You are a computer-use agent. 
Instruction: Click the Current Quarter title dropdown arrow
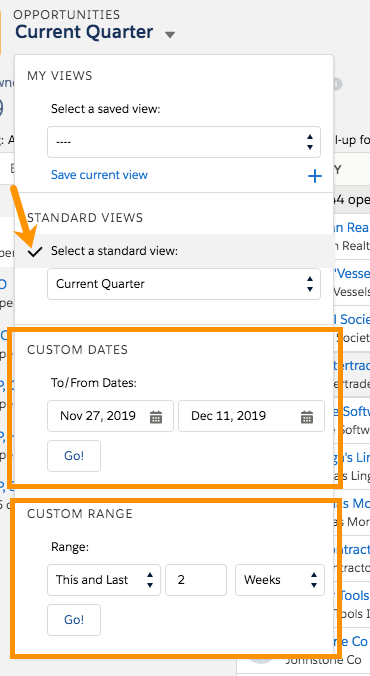[170, 34]
